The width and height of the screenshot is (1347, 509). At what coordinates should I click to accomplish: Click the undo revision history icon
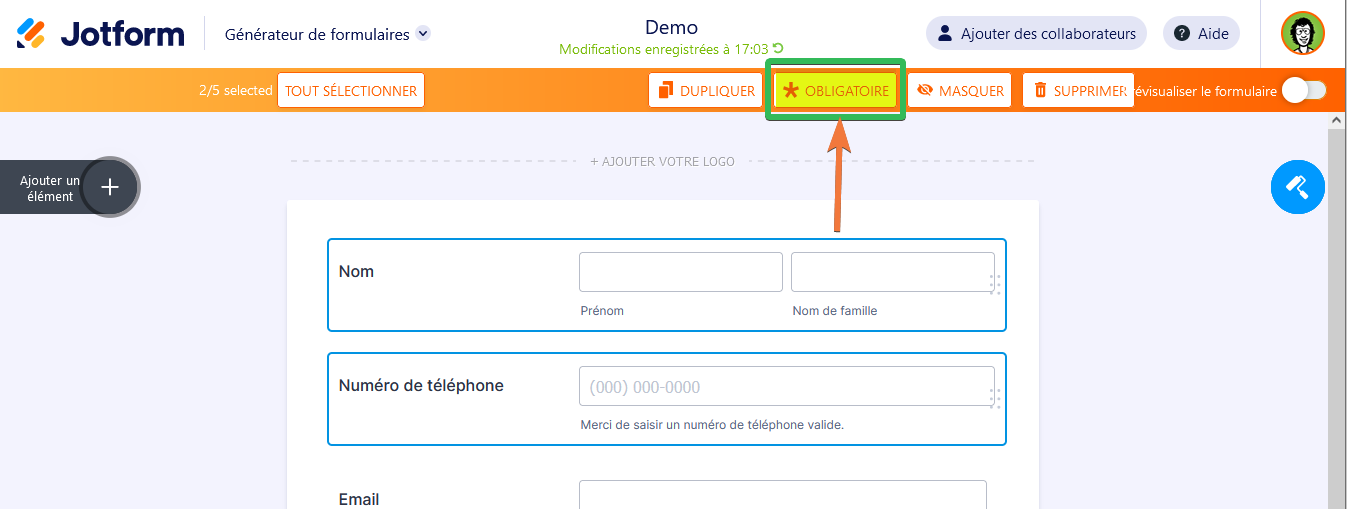[778, 49]
